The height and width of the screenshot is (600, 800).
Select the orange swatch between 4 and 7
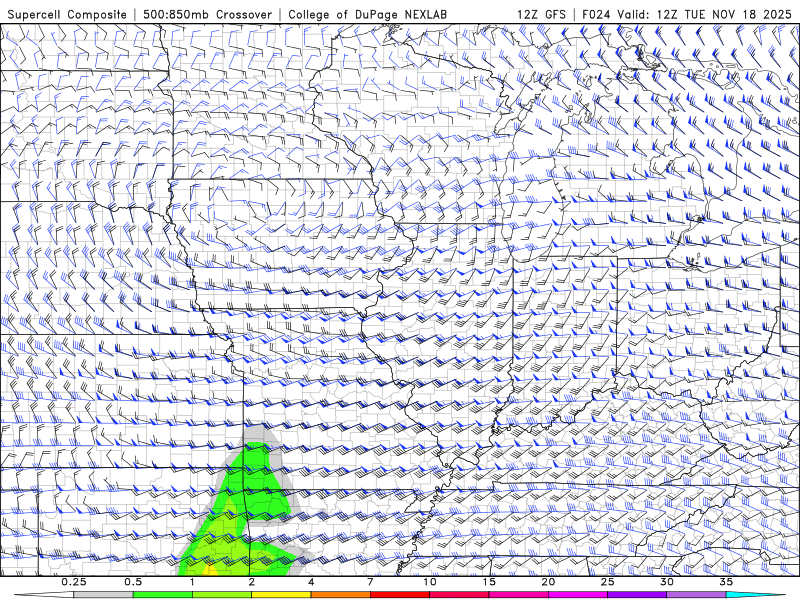(x=340, y=595)
